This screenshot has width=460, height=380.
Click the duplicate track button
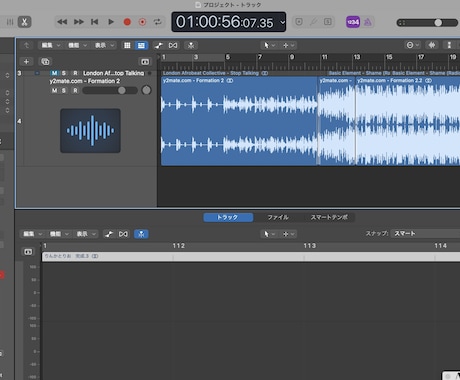pos(45,62)
